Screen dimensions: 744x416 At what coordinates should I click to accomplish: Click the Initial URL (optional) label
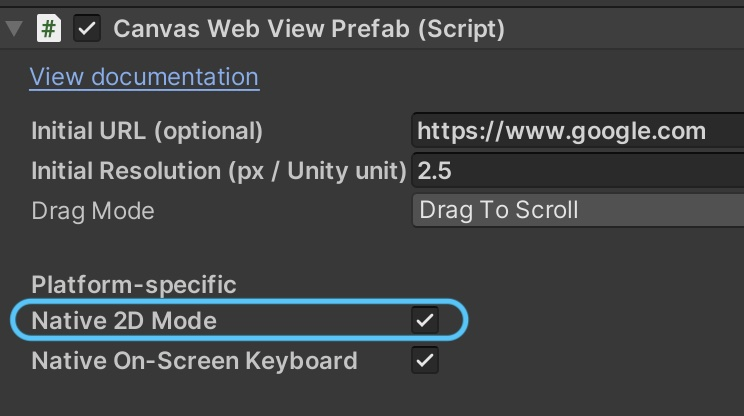(147, 131)
